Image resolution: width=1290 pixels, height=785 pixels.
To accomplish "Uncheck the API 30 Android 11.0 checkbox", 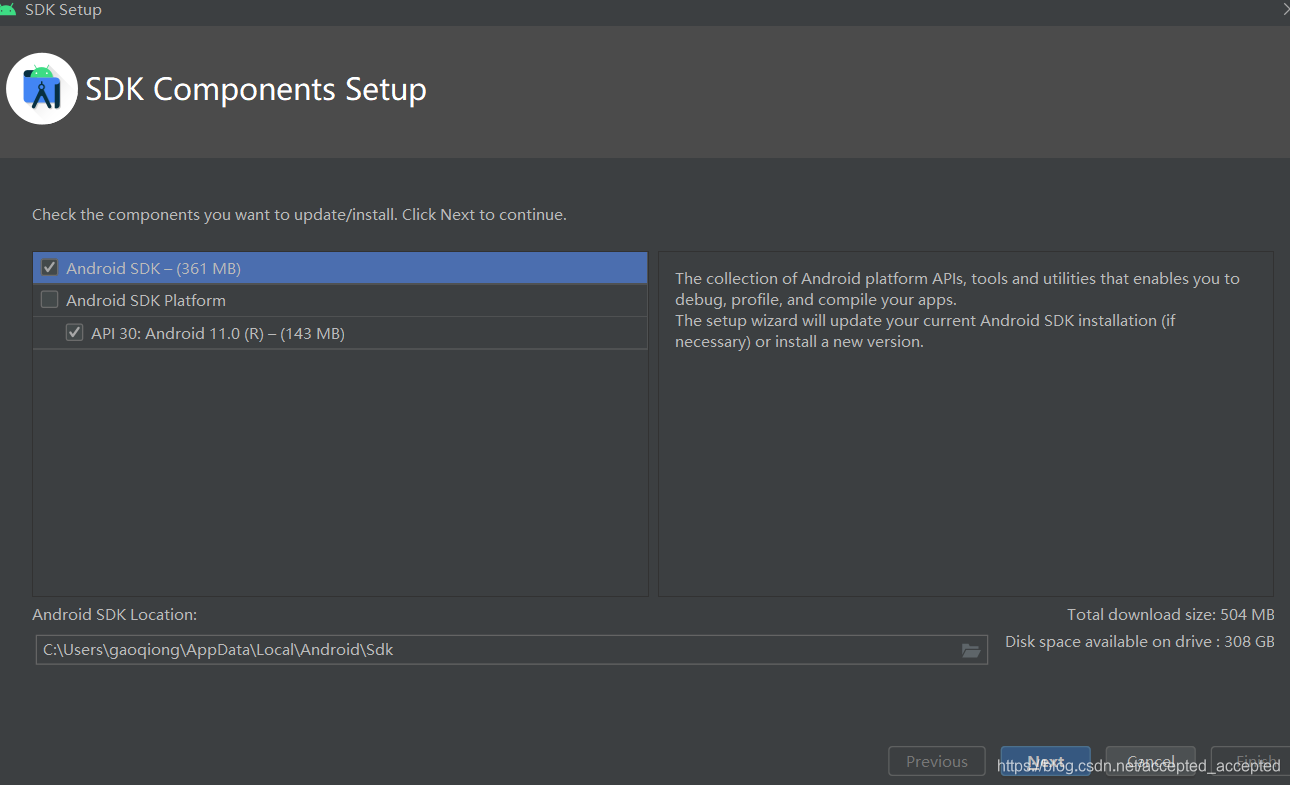I will (x=74, y=332).
